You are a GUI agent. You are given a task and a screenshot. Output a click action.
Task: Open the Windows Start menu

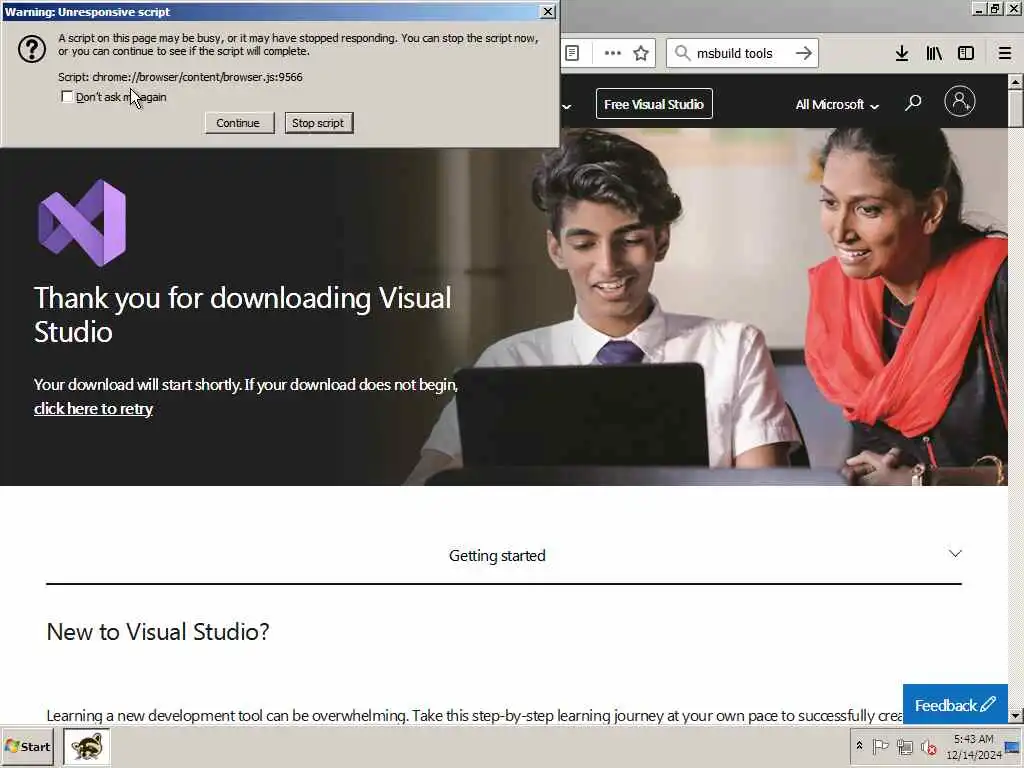tap(28, 746)
